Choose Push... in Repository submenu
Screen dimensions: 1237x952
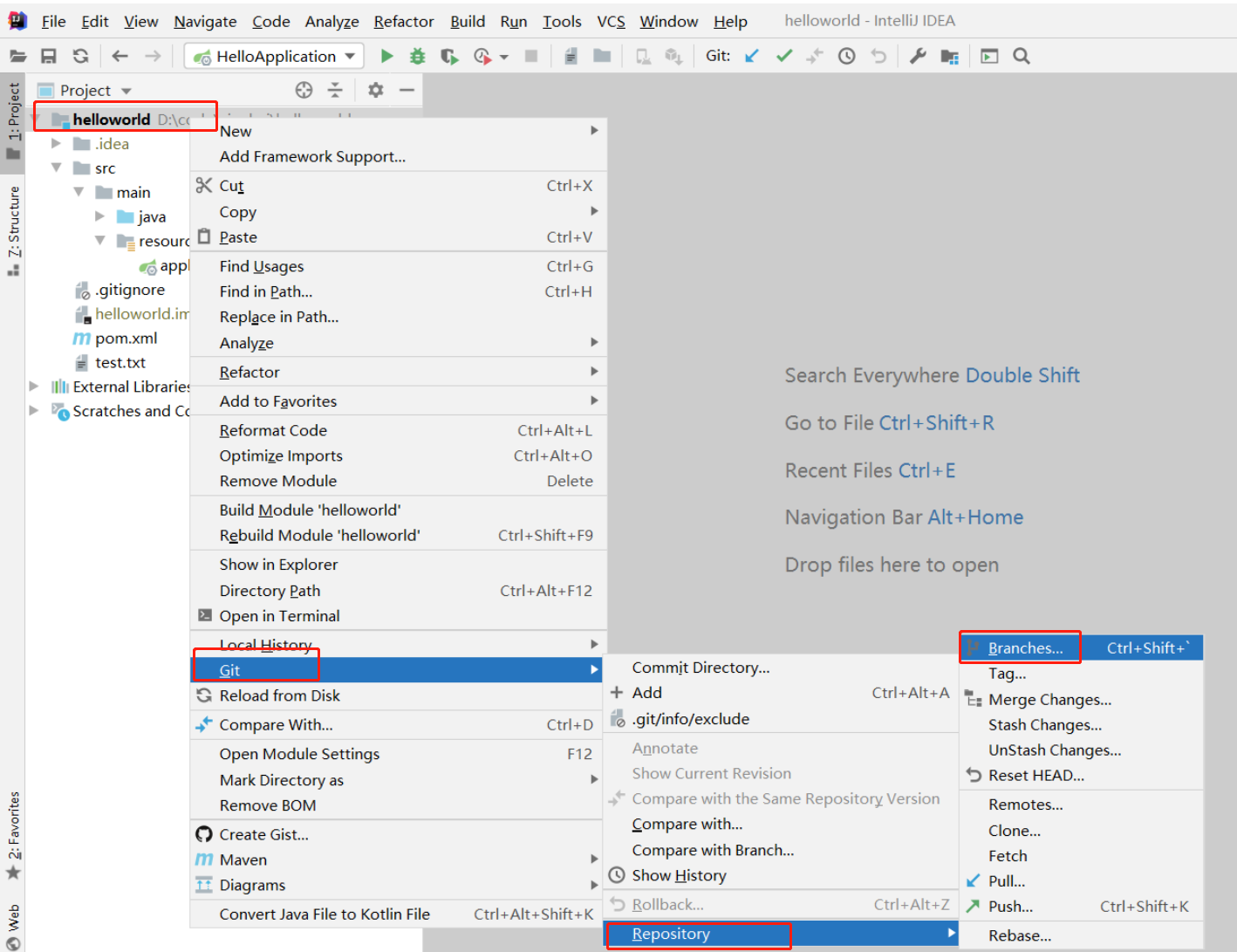(1082, 907)
